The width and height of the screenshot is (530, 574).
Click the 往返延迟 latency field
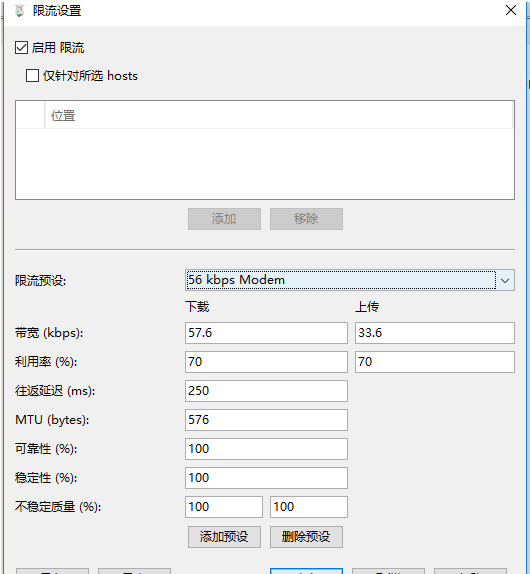click(266, 391)
